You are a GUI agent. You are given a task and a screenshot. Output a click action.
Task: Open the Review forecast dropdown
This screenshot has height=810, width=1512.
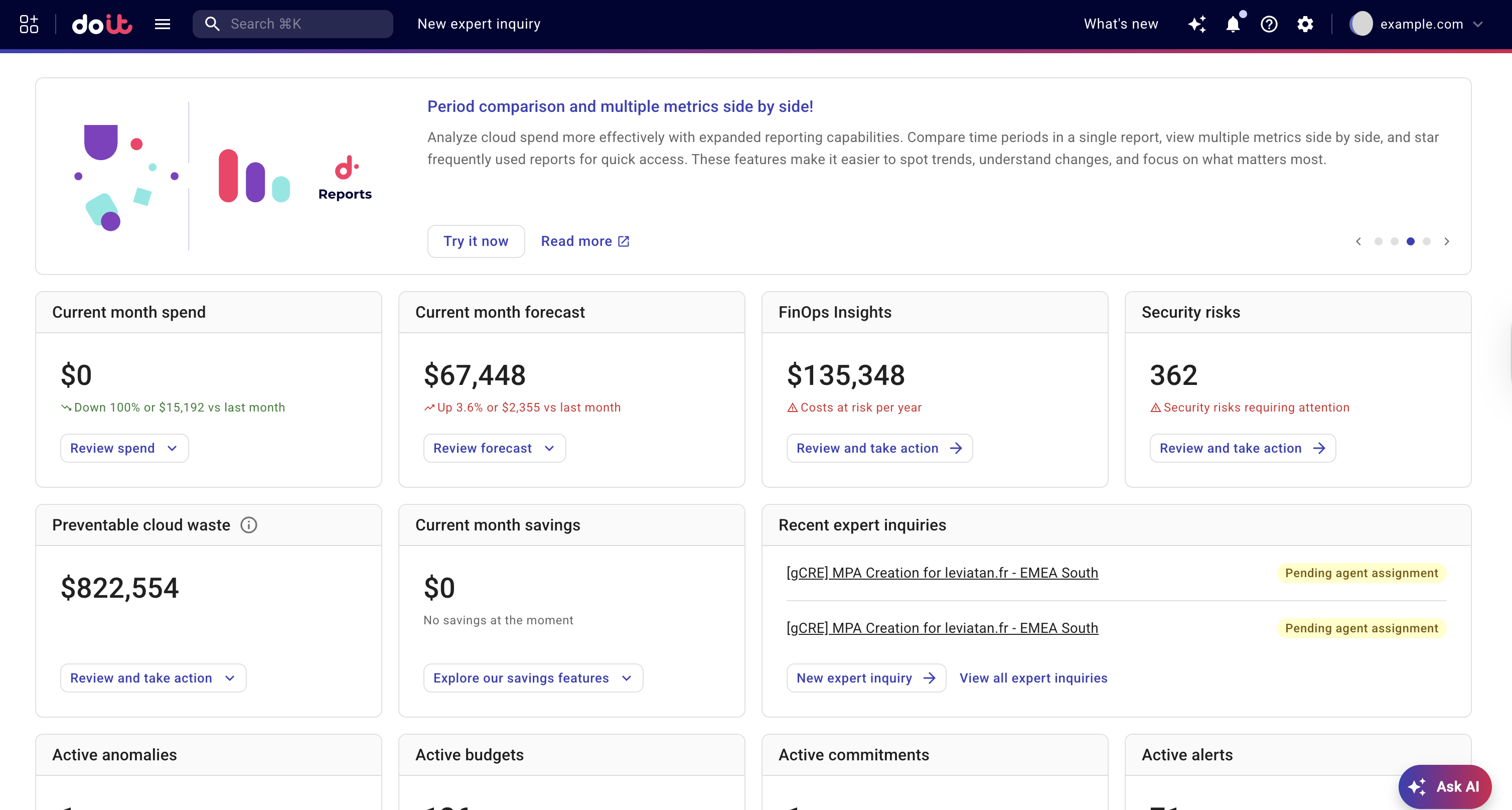(494, 448)
